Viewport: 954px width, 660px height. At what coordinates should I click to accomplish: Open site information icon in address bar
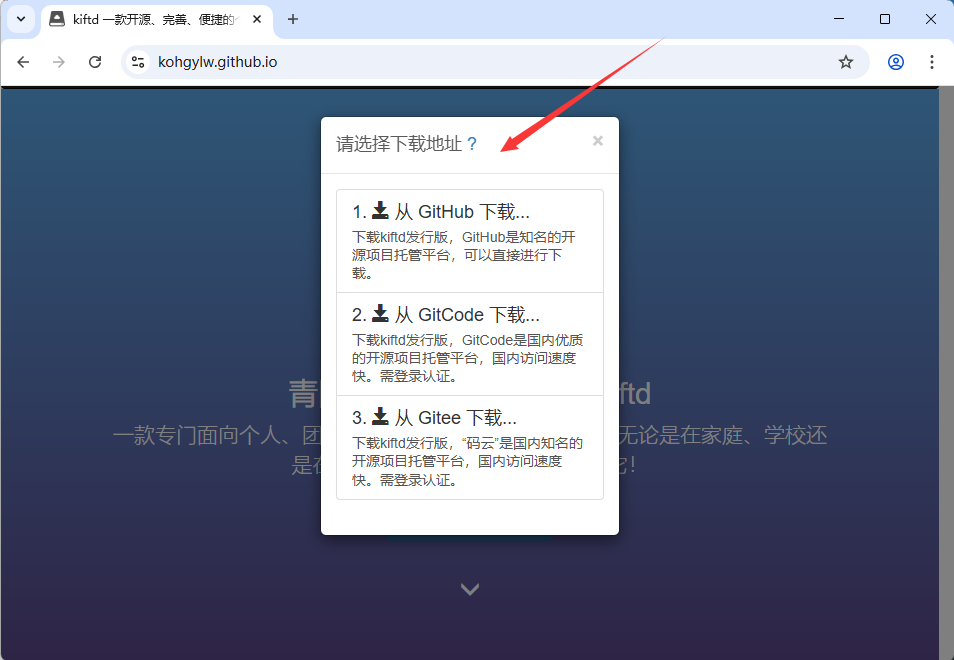point(138,62)
